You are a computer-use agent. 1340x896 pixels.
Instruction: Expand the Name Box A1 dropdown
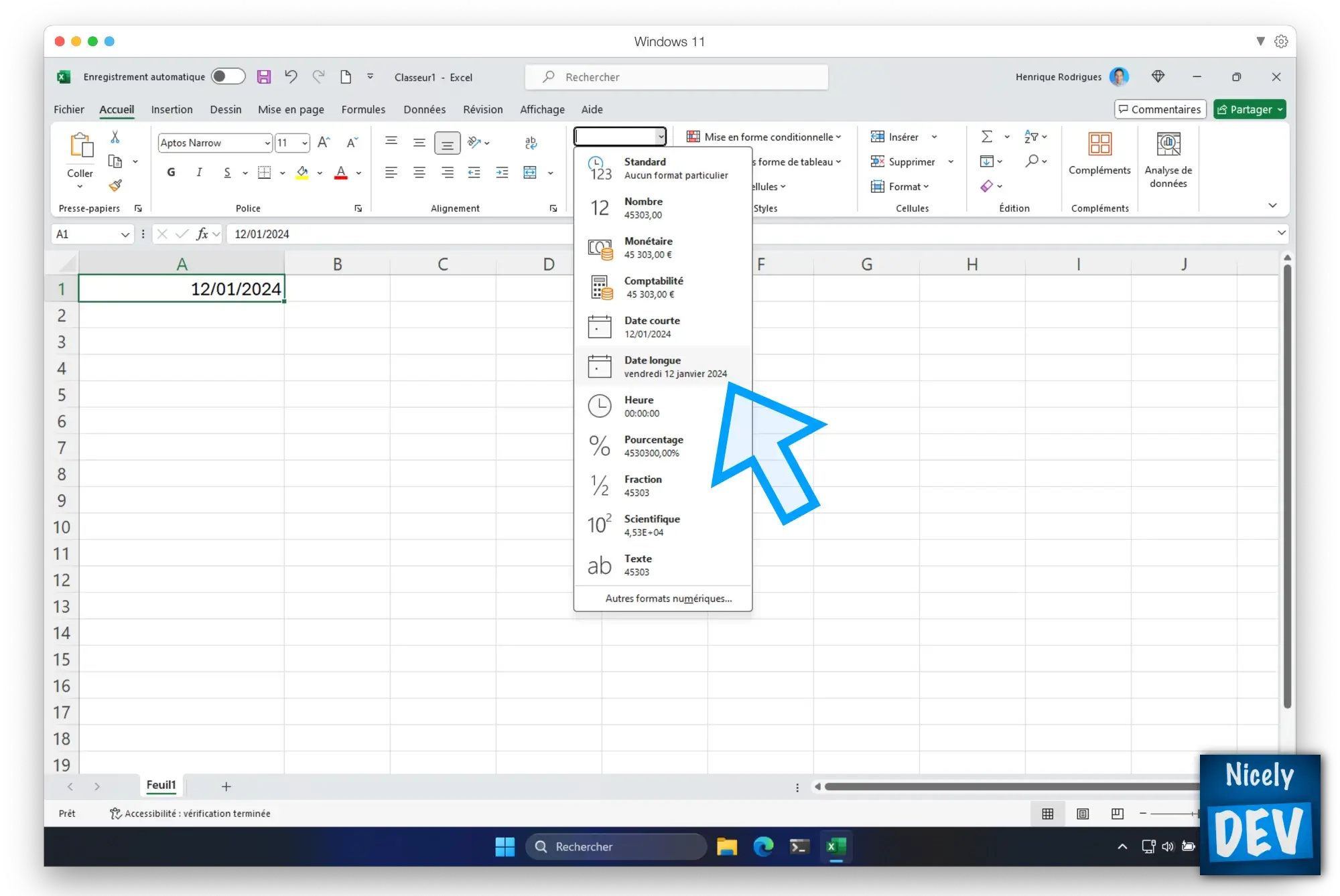125,234
